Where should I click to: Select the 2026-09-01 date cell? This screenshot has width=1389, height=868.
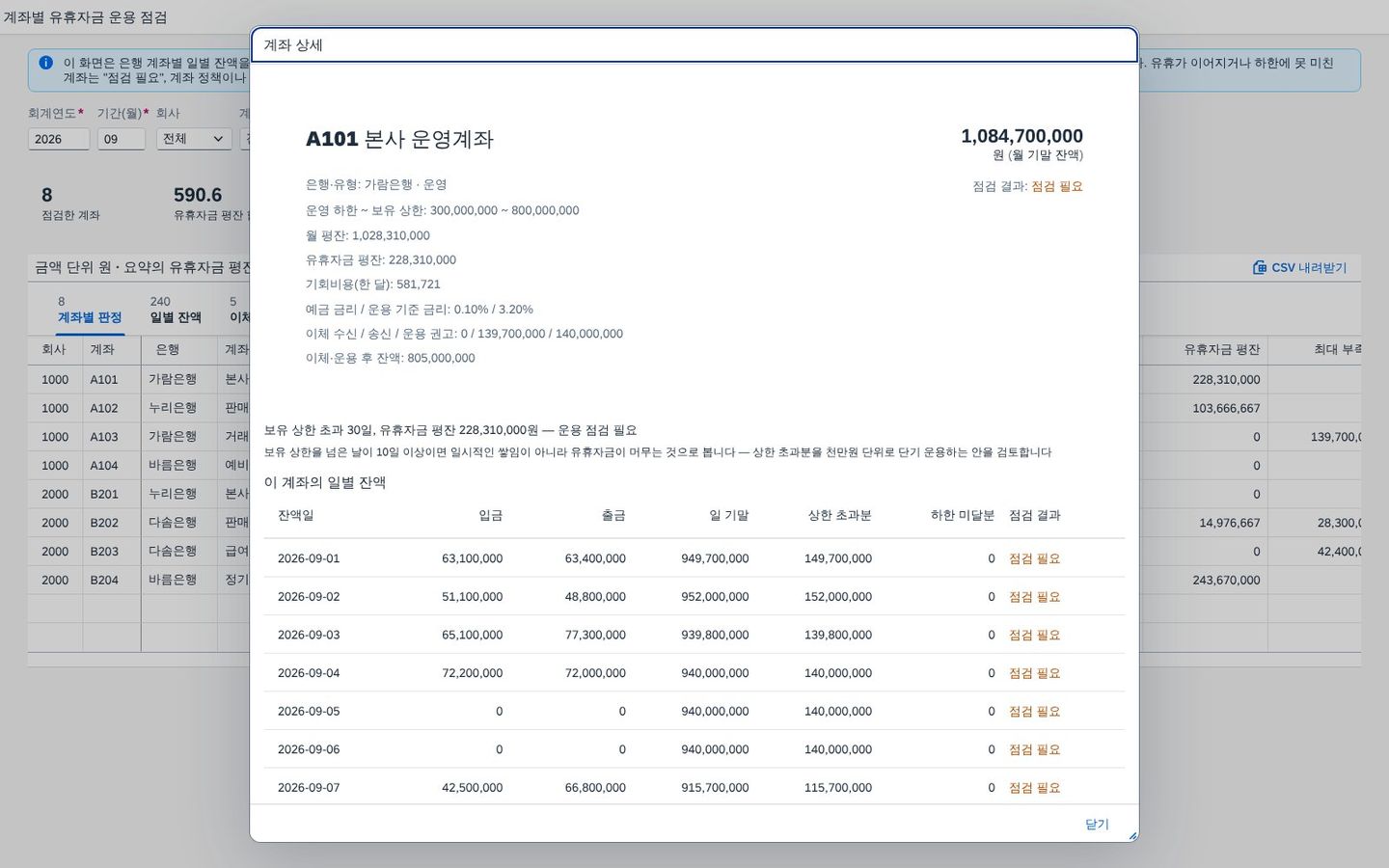point(309,558)
